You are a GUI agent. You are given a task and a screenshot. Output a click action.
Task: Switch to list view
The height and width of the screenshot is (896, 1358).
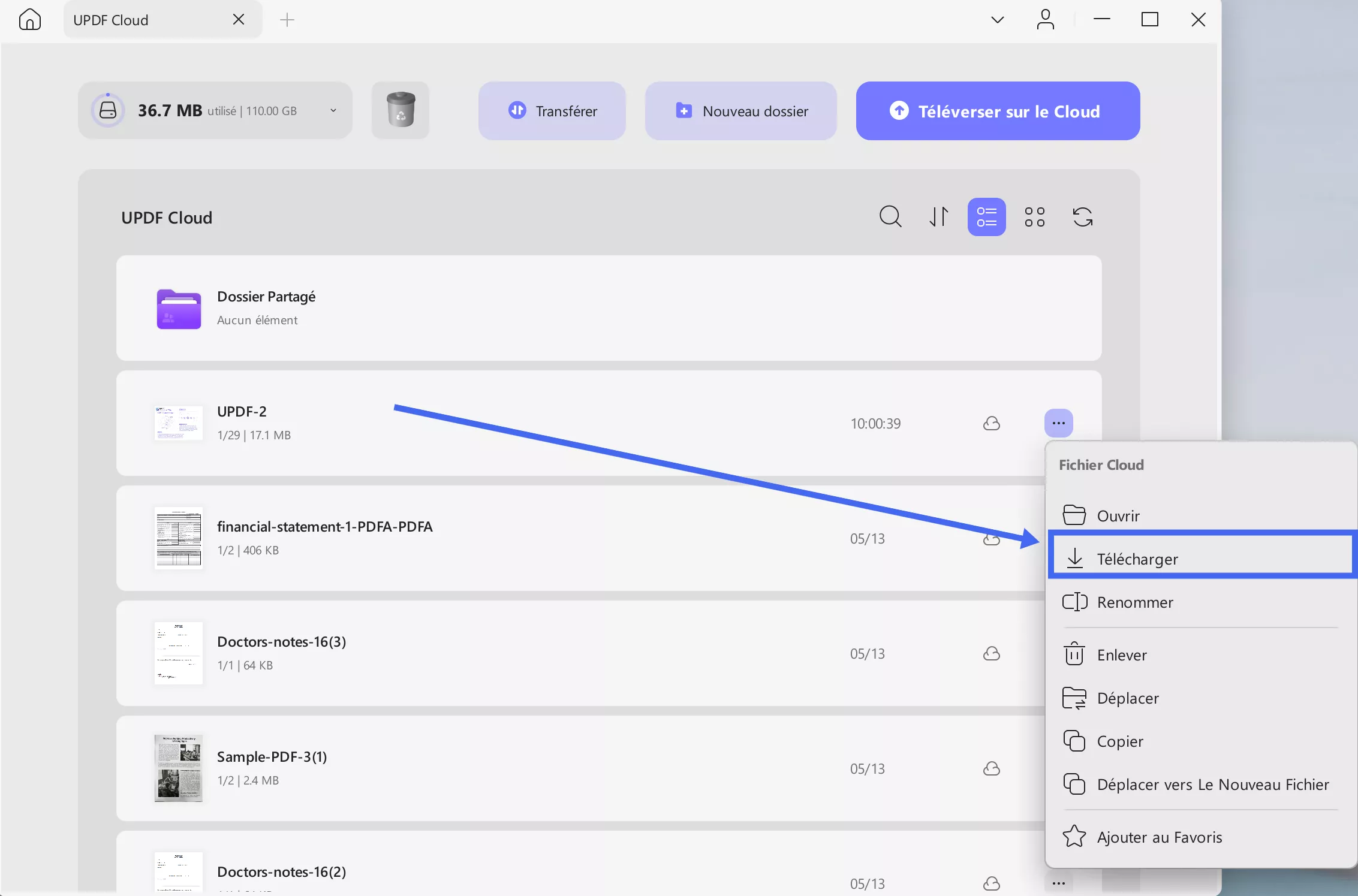[986, 216]
